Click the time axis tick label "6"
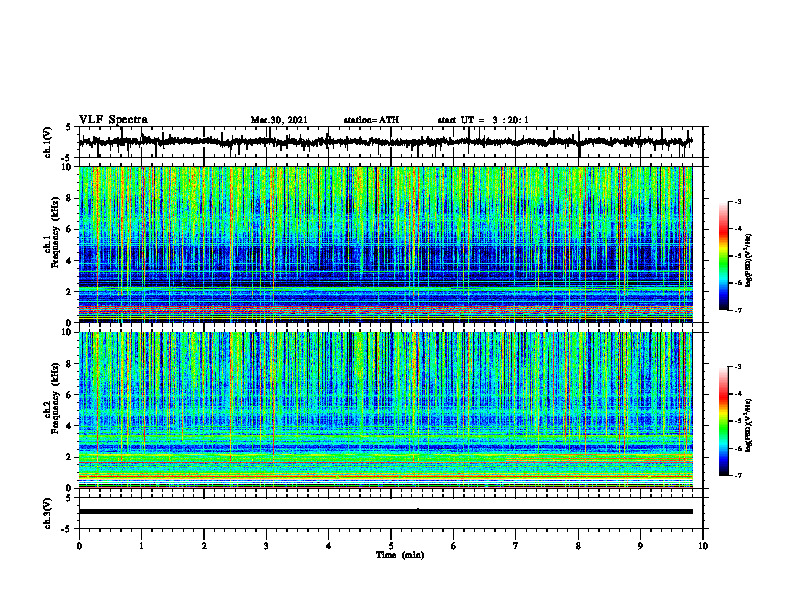 point(454,546)
